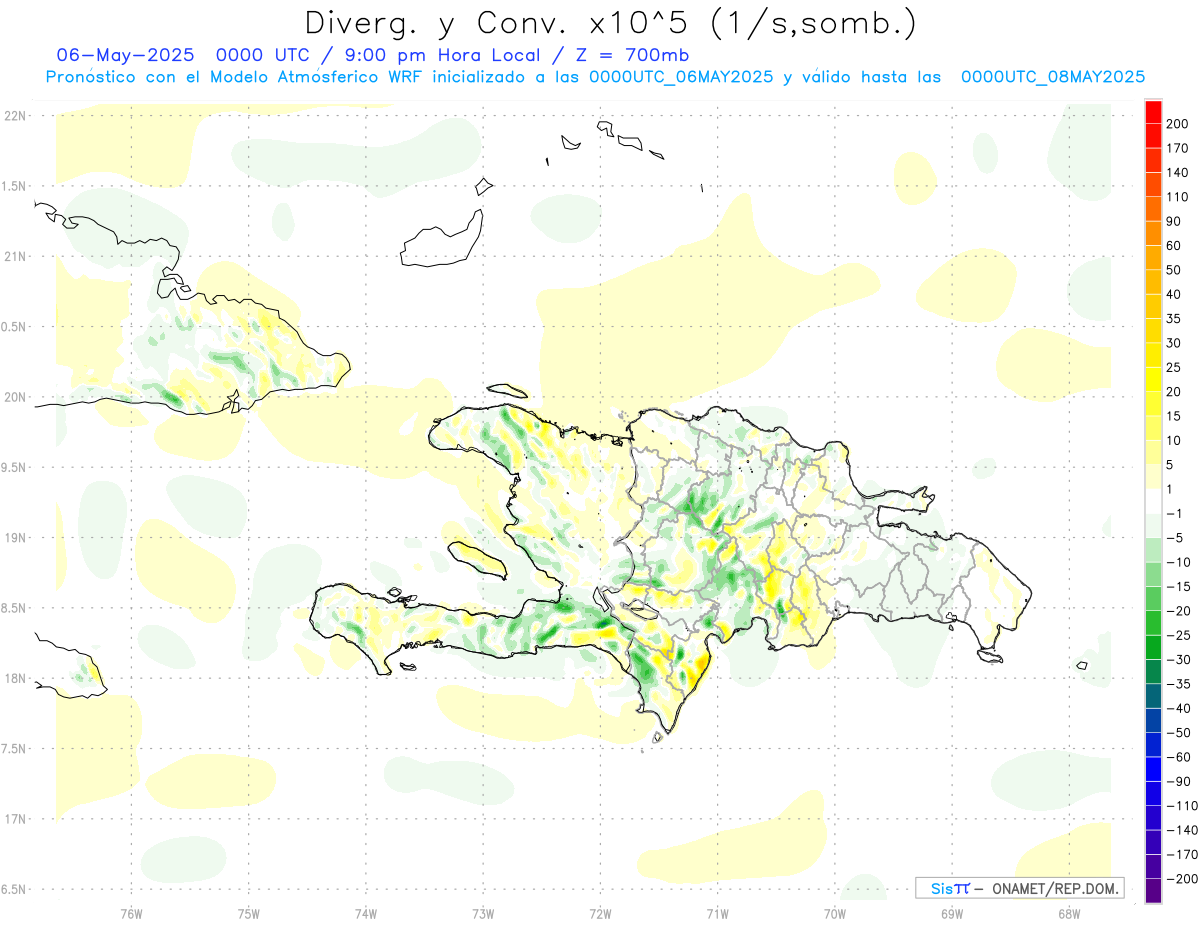
Task: Click the latitude label '8.5N'
Action: coord(14,608)
